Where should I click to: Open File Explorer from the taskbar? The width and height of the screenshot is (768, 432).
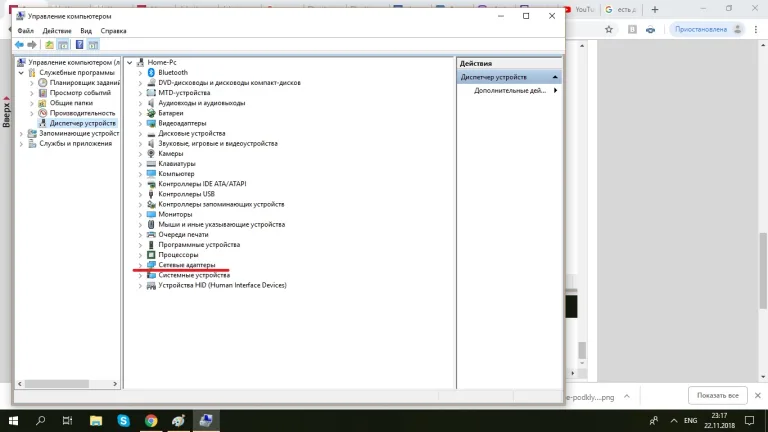tap(96, 420)
